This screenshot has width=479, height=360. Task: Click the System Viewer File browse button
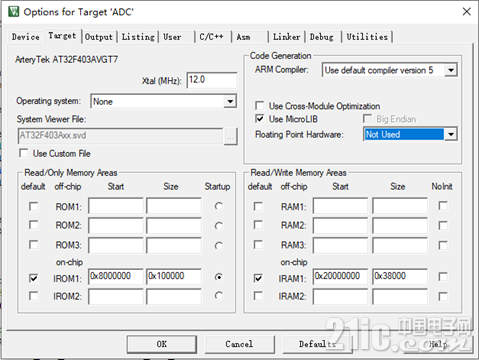pyautogui.click(x=230, y=136)
